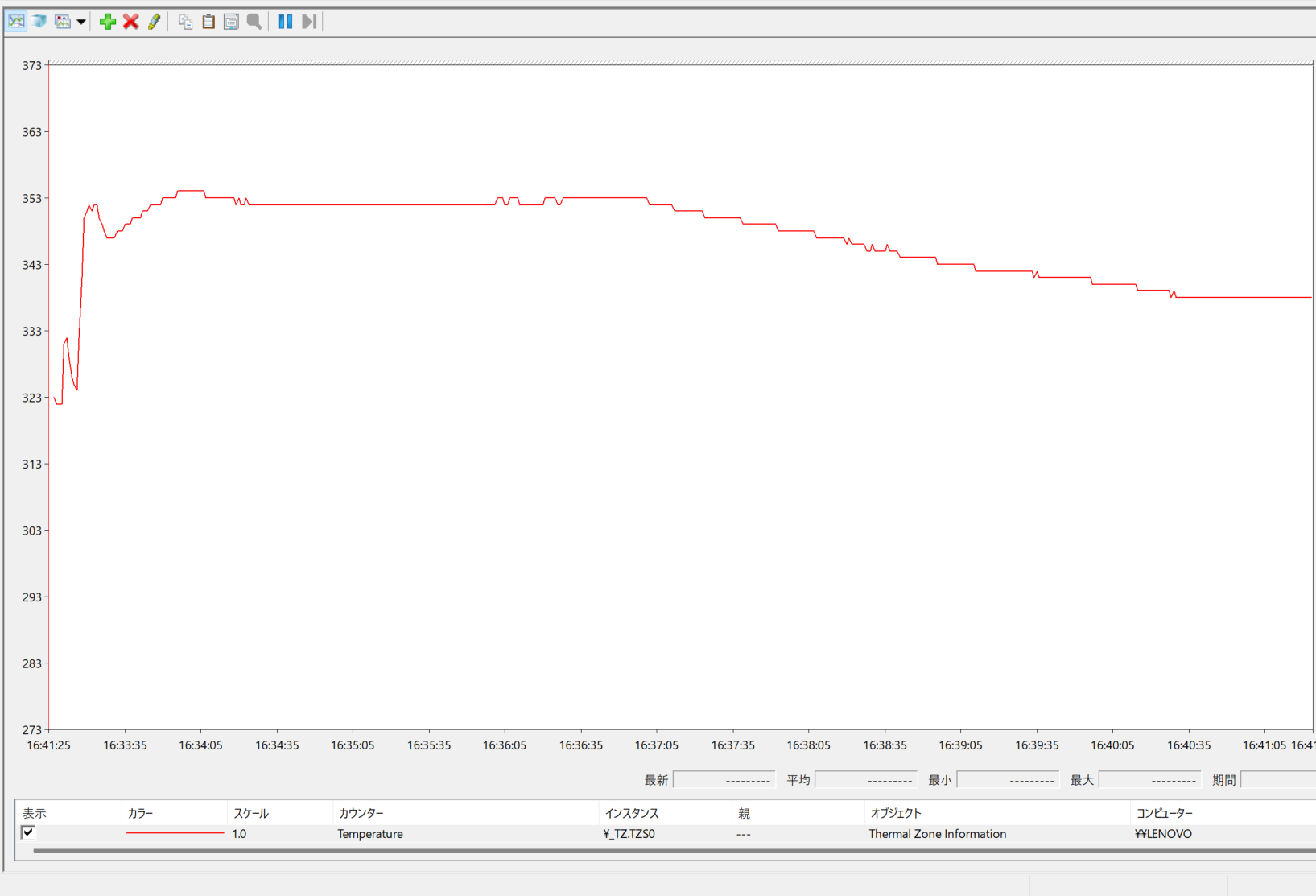Click the 最小 value field
This screenshot has height=896, width=1316.
coord(1008,780)
